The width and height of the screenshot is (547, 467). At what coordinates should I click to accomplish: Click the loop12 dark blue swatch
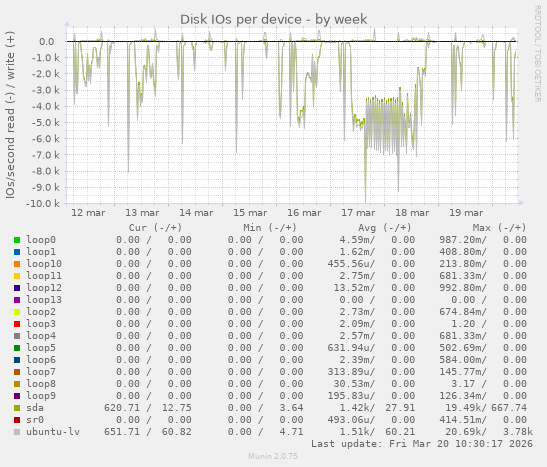17,288
